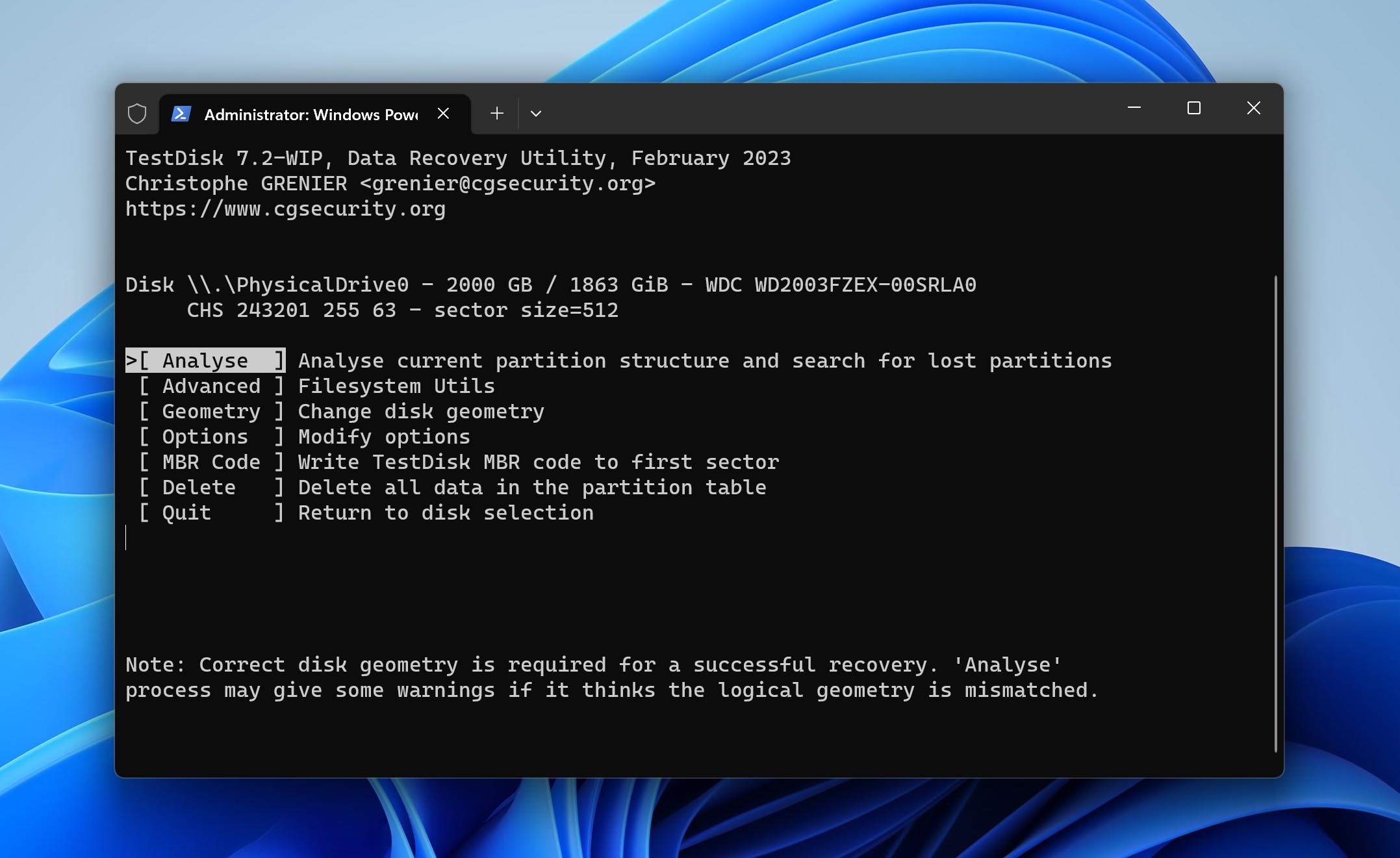
Task: Click the 'CHS 243201 255 63' geometry line
Action: click(x=403, y=310)
